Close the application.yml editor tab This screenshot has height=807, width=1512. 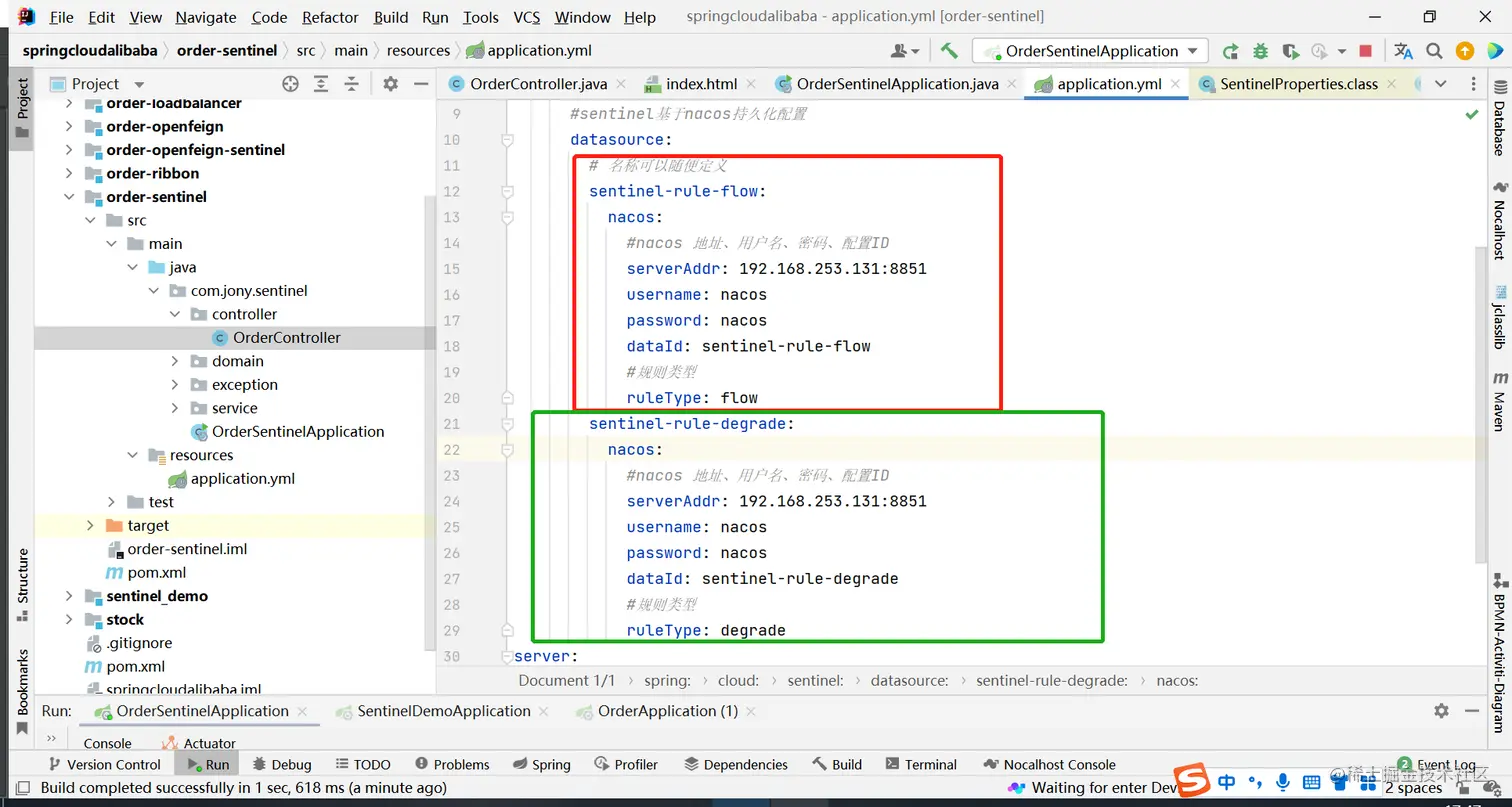click(x=1175, y=84)
